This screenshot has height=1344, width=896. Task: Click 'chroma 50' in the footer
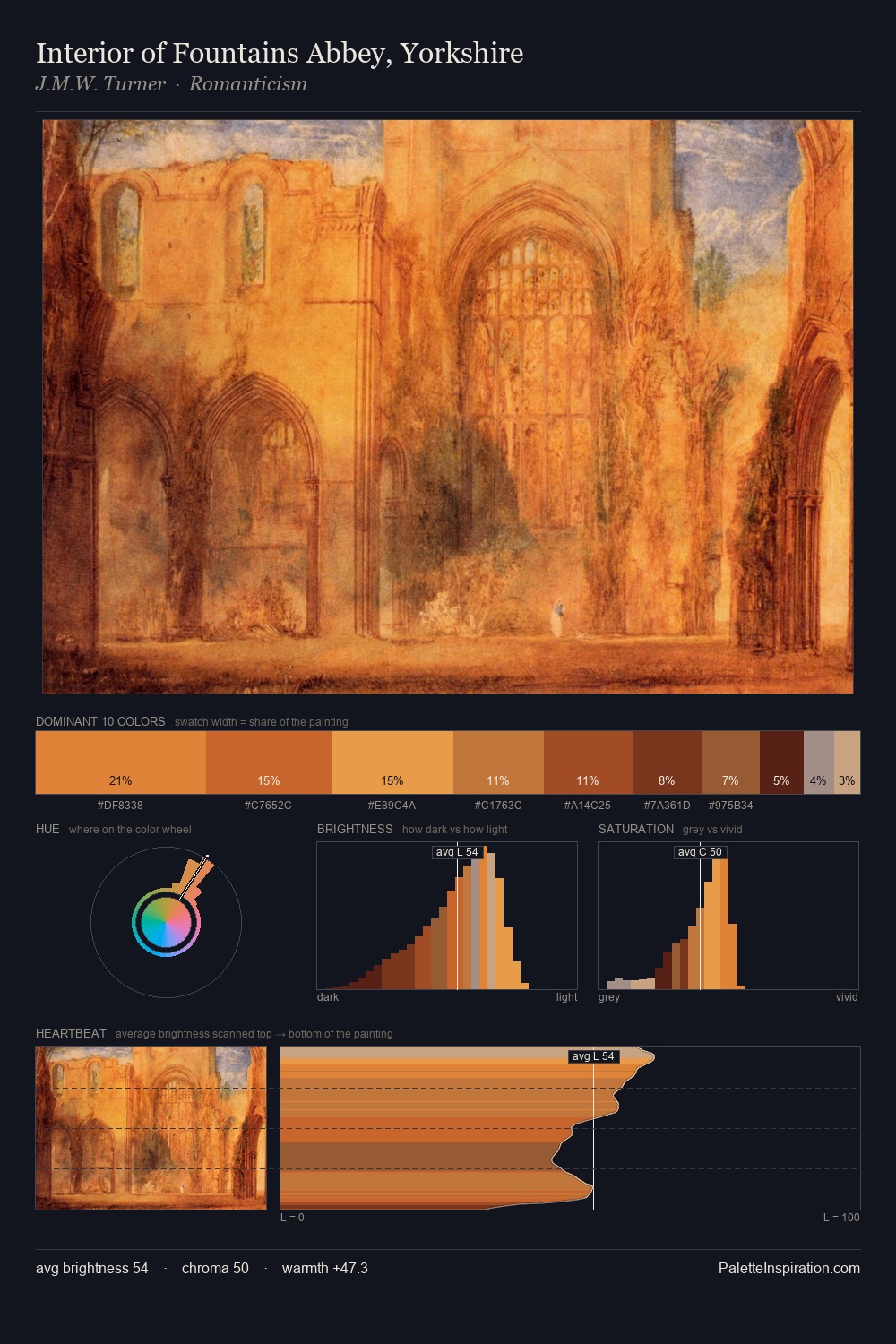click(215, 1268)
